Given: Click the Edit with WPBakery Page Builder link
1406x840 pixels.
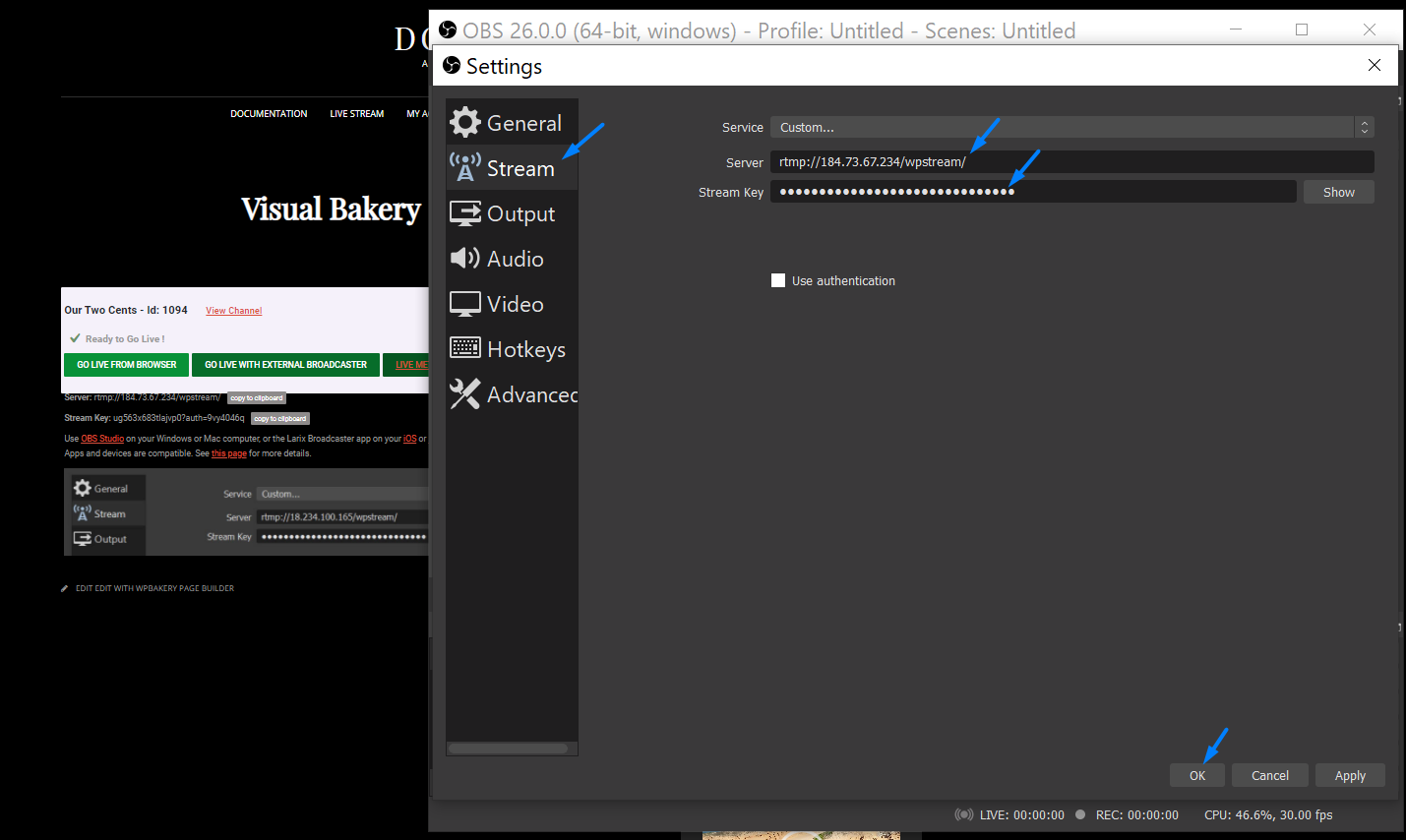Looking at the screenshot, I should click(154, 588).
